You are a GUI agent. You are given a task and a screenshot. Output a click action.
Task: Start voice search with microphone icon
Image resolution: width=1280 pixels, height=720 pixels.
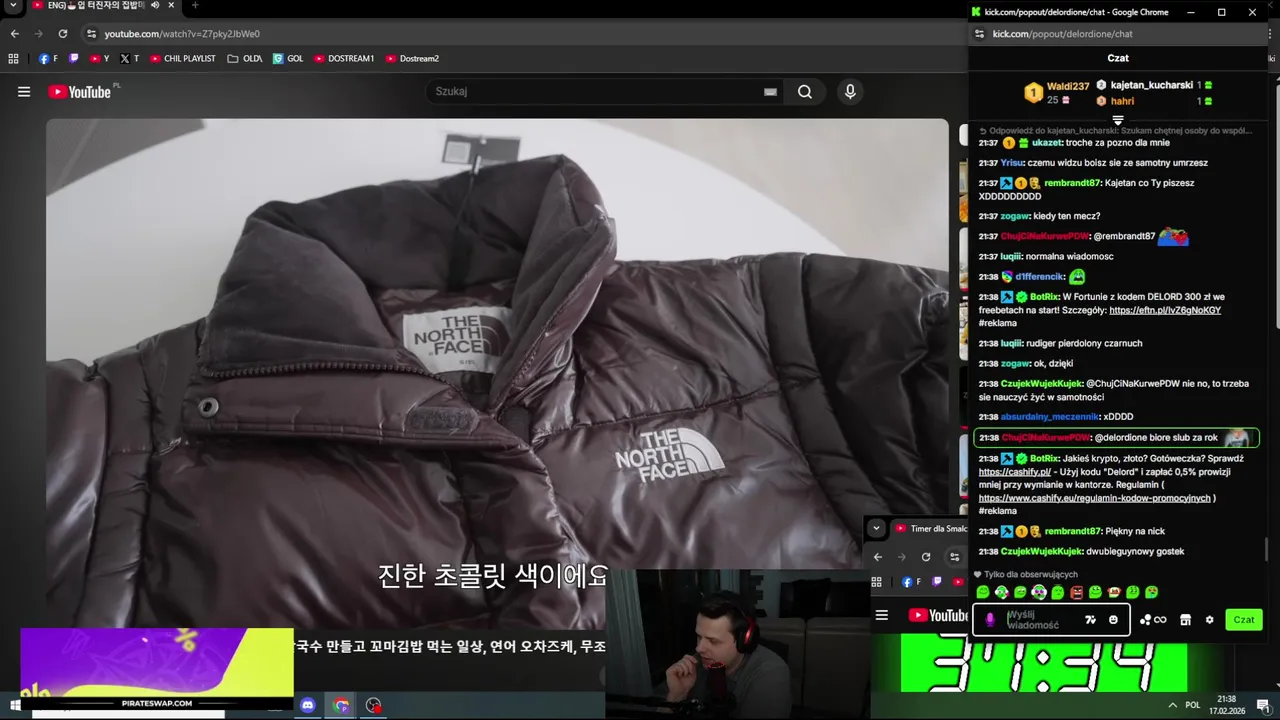click(x=850, y=92)
